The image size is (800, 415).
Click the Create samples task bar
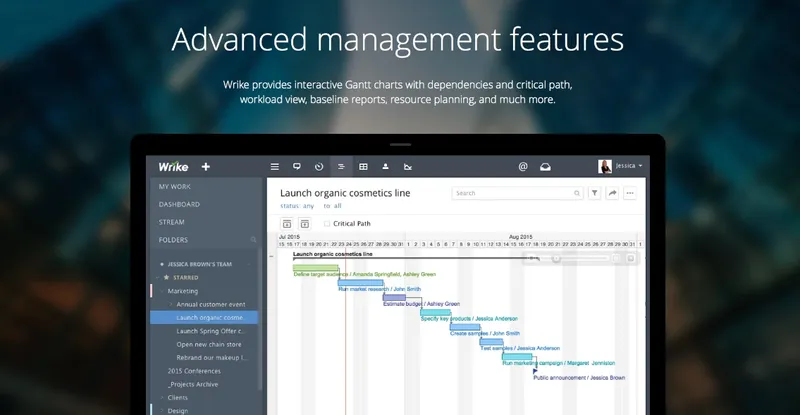tap(465, 327)
